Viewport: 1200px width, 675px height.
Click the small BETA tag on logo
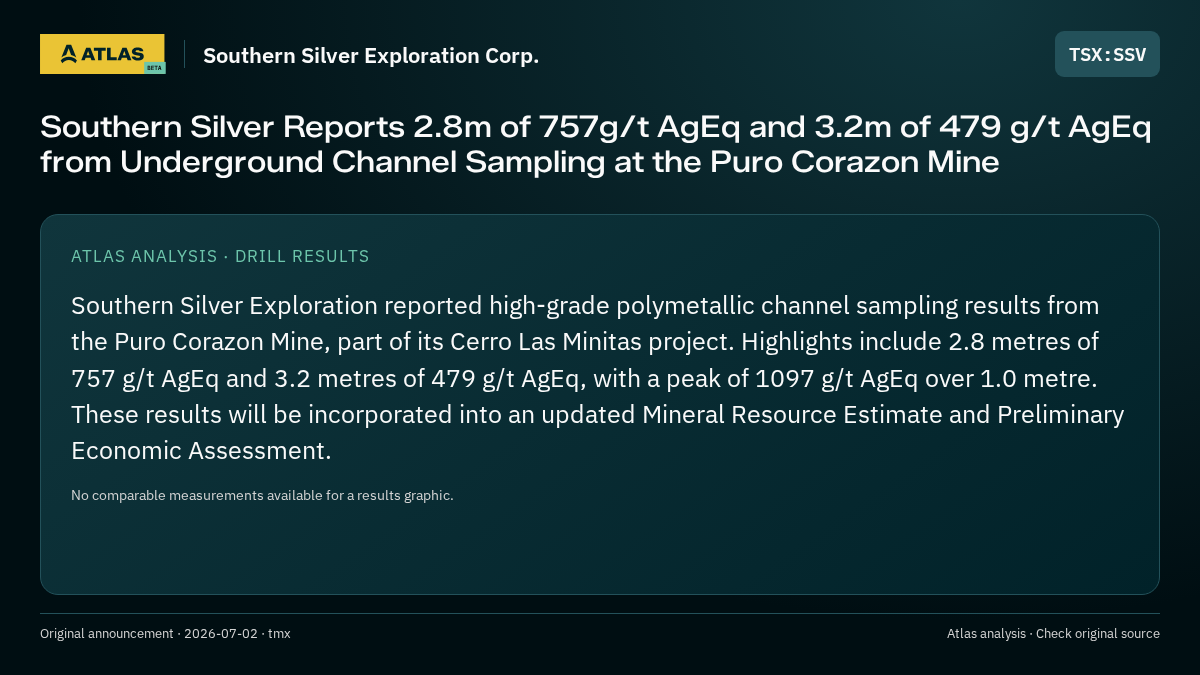[x=154, y=67]
